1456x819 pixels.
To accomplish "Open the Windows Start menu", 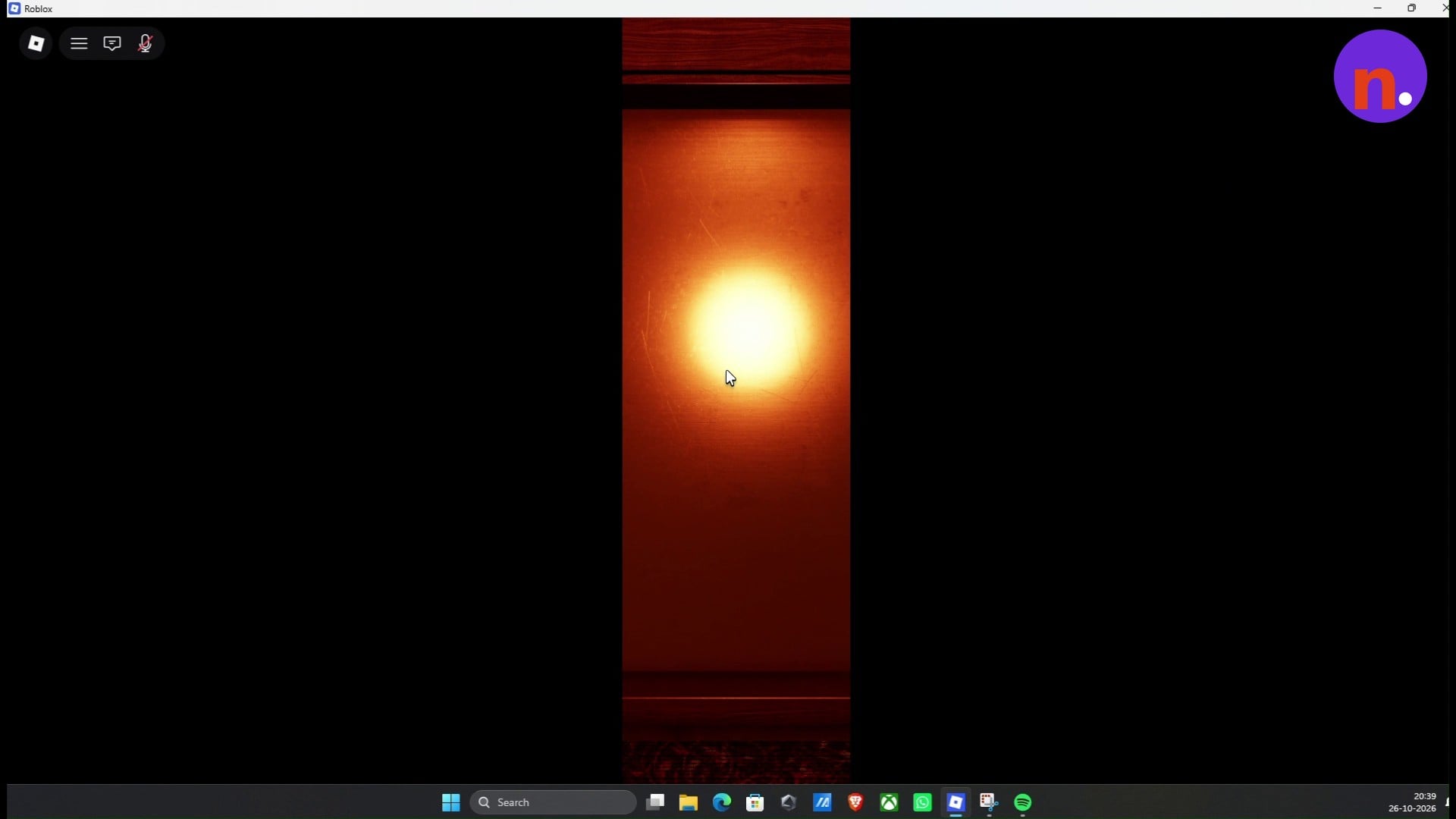I will coord(451,802).
